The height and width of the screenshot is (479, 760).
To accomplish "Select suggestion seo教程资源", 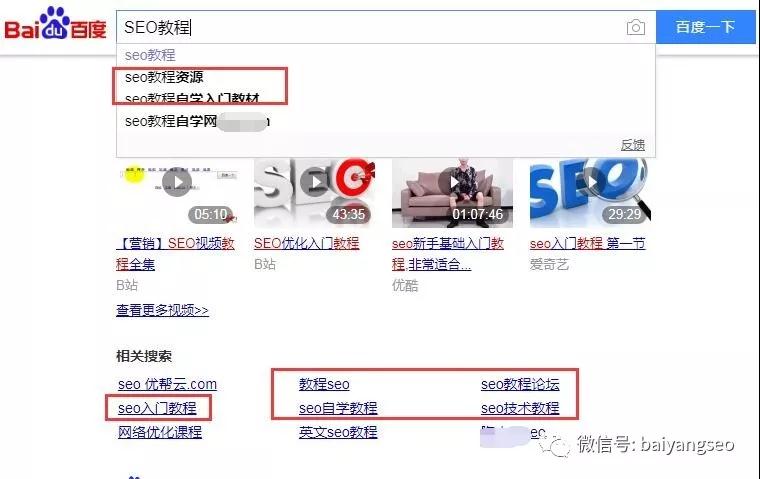I will coord(164,77).
